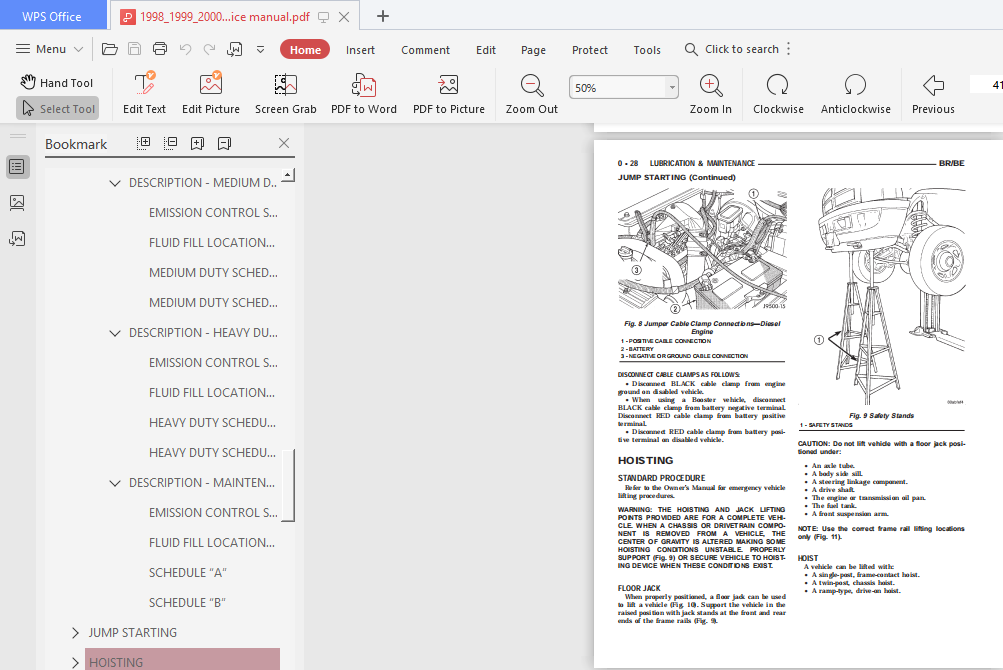Switch to the Edit ribbon tab
1003x670 pixels.
tap(486, 50)
